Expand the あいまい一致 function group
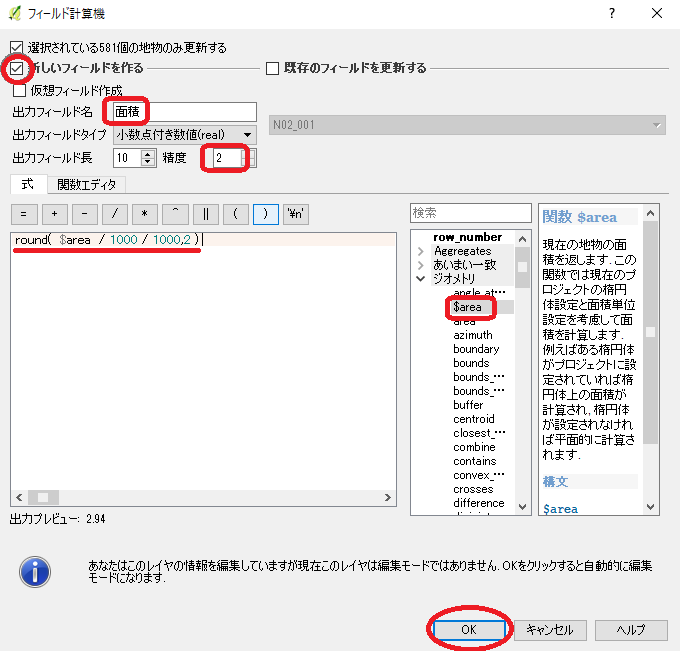 point(420,265)
